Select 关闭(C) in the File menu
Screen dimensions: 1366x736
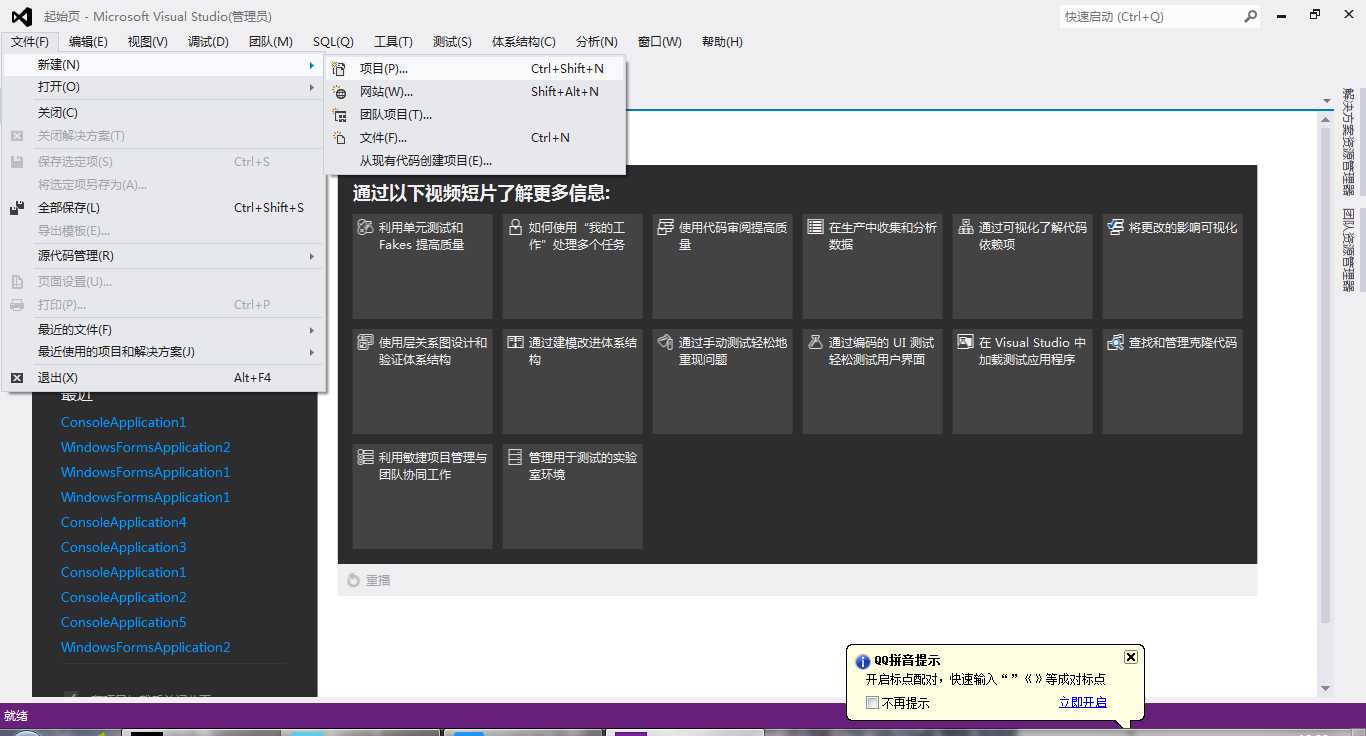coord(165,113)
